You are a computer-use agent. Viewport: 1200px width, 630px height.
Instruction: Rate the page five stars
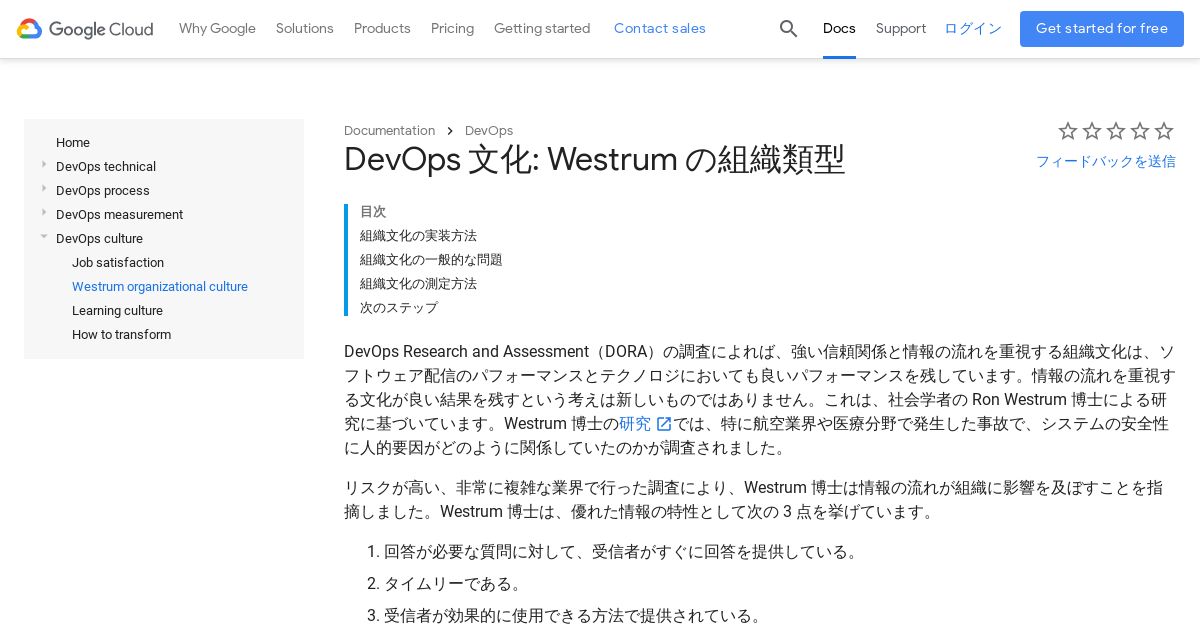[x=1164, y=131]
